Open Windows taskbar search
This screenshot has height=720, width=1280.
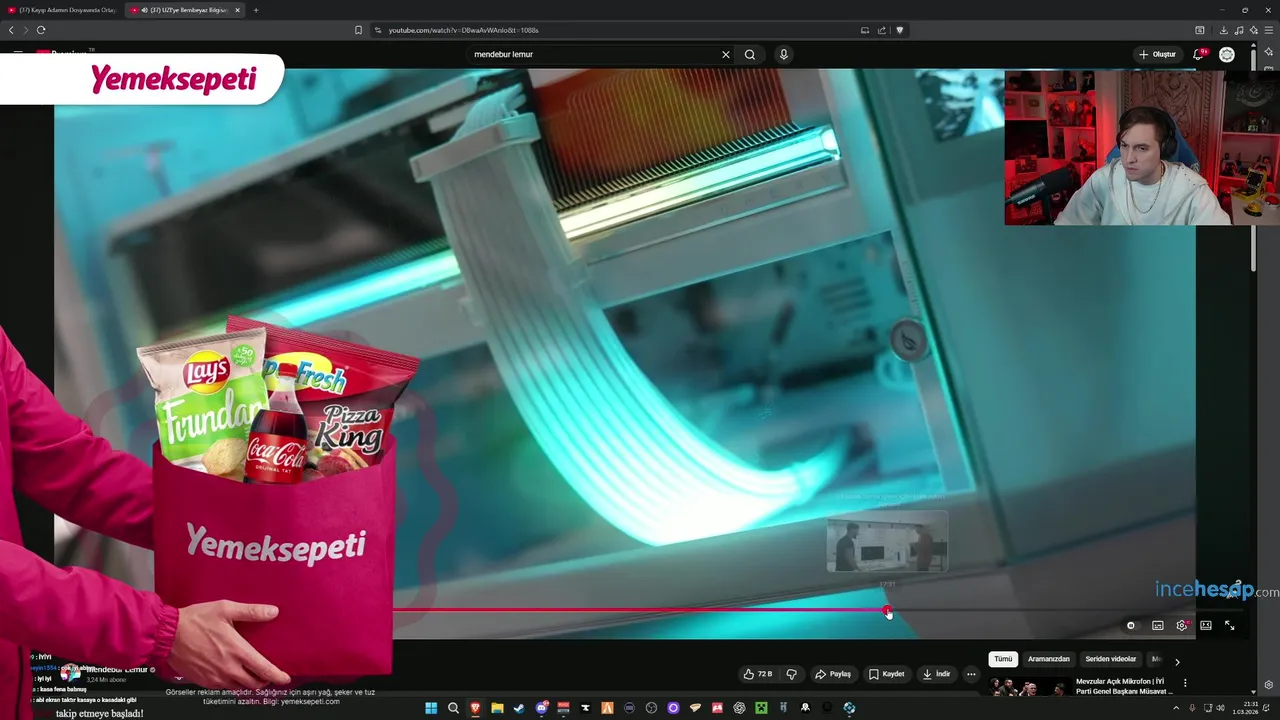(453, 708)
